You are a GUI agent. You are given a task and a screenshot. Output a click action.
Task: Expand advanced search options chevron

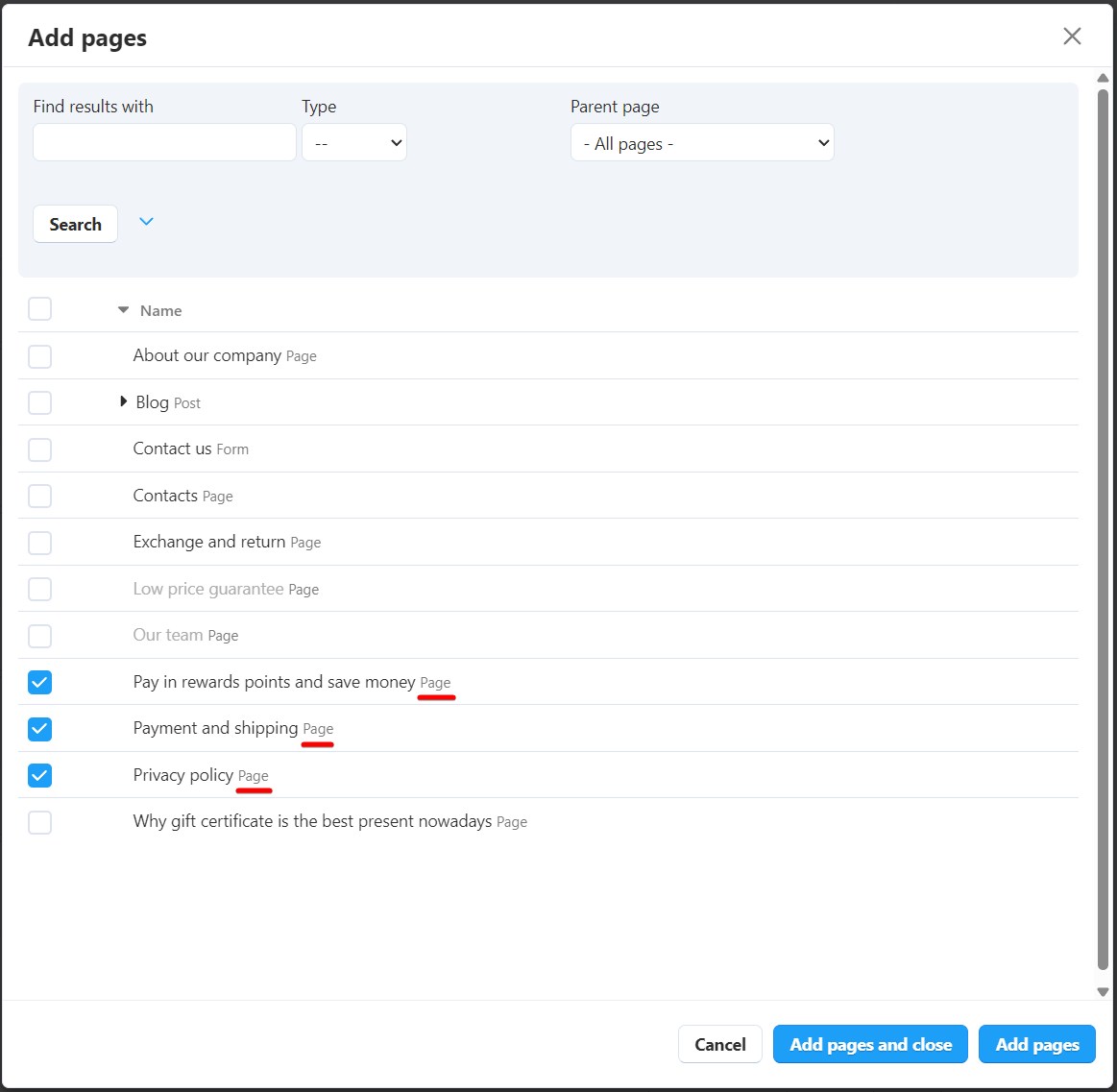click(146, 222)
